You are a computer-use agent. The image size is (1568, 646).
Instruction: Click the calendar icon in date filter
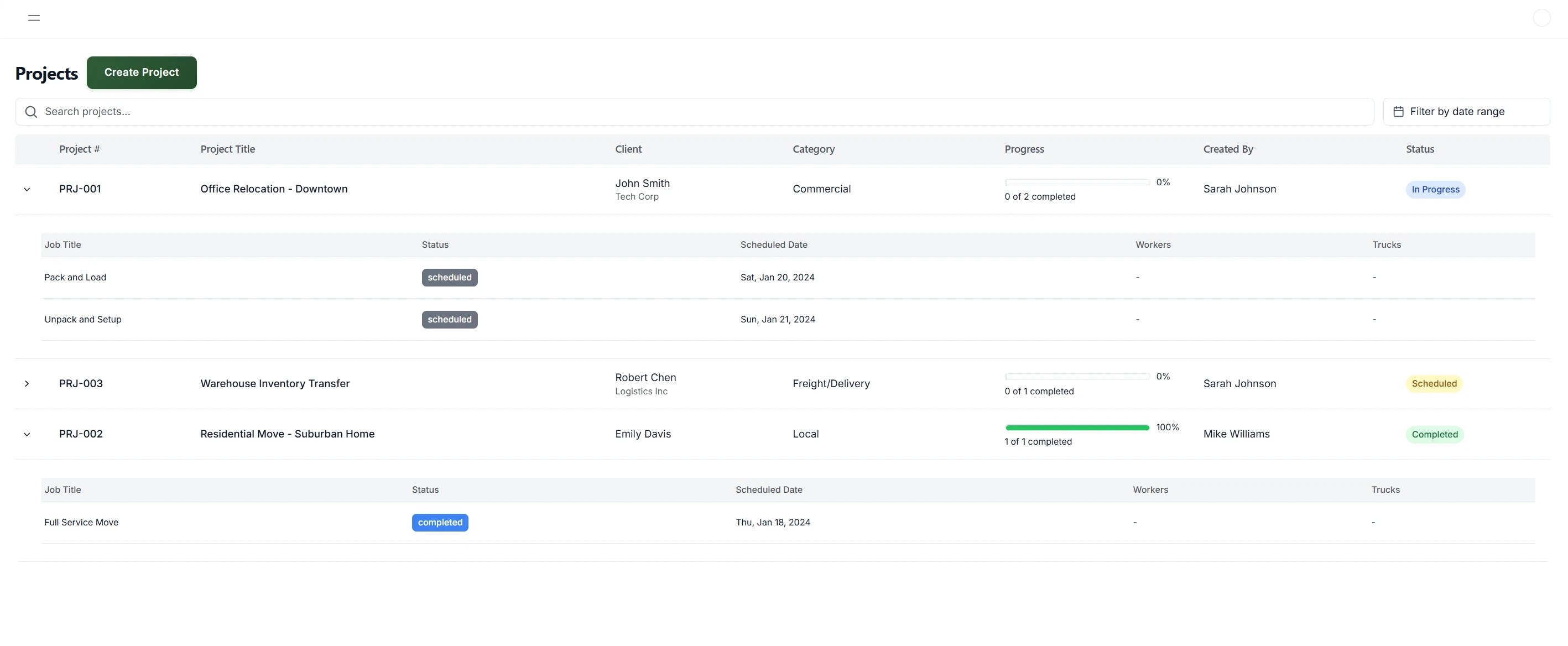(x=1398, y=112)
